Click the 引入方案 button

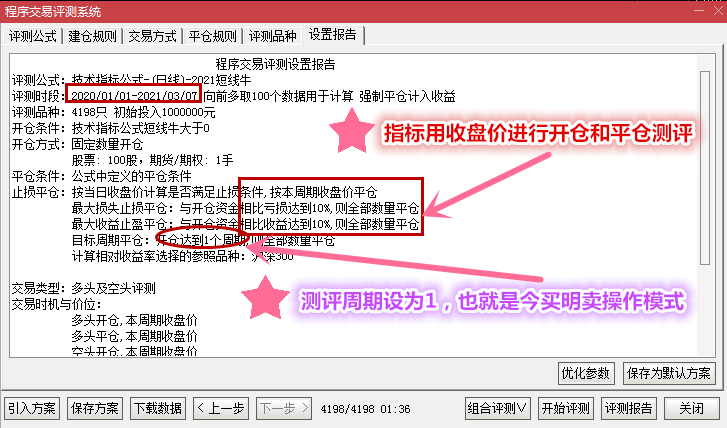[x=32, y=409]
